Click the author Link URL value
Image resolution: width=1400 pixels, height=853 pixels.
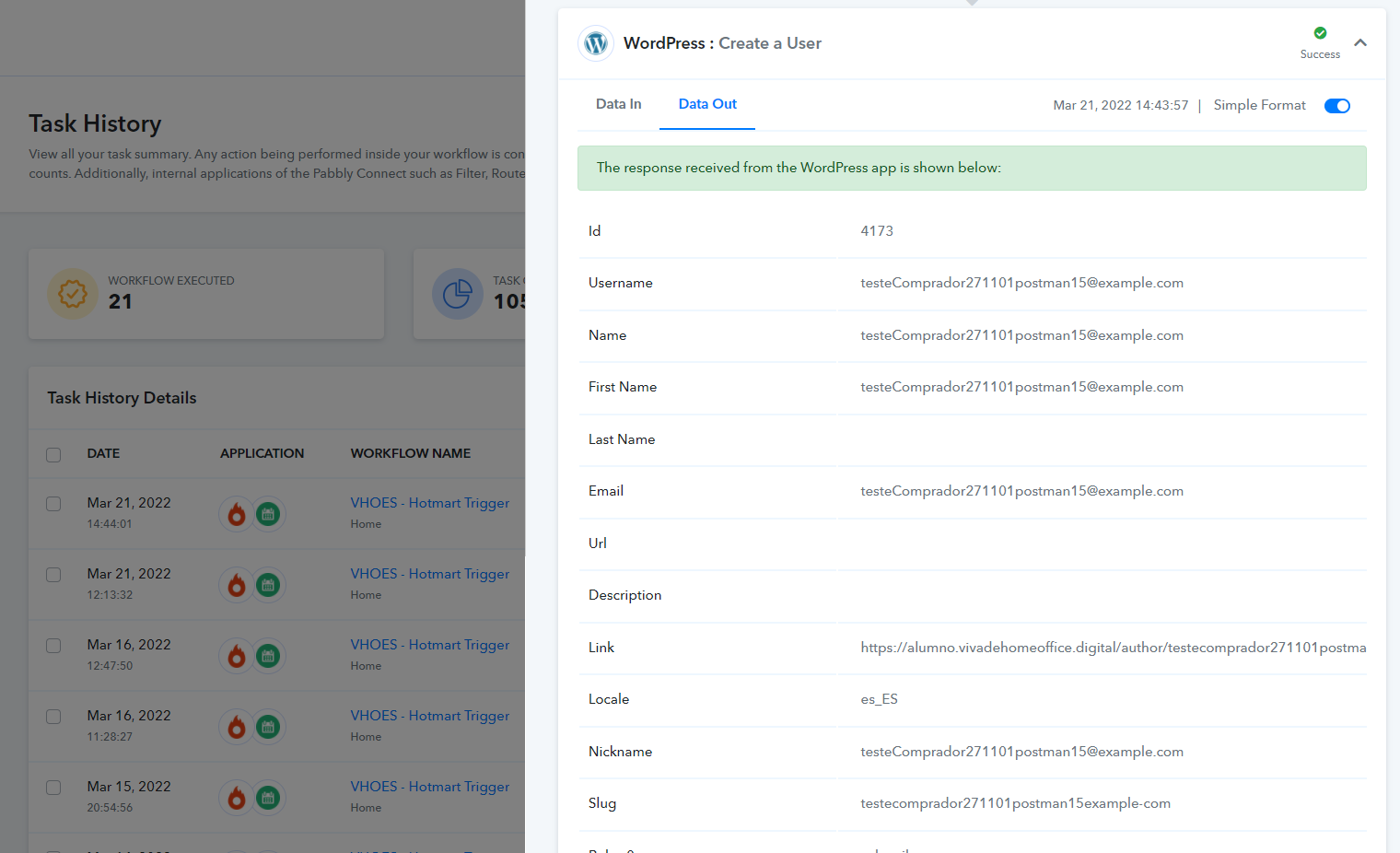(1113, 648)
